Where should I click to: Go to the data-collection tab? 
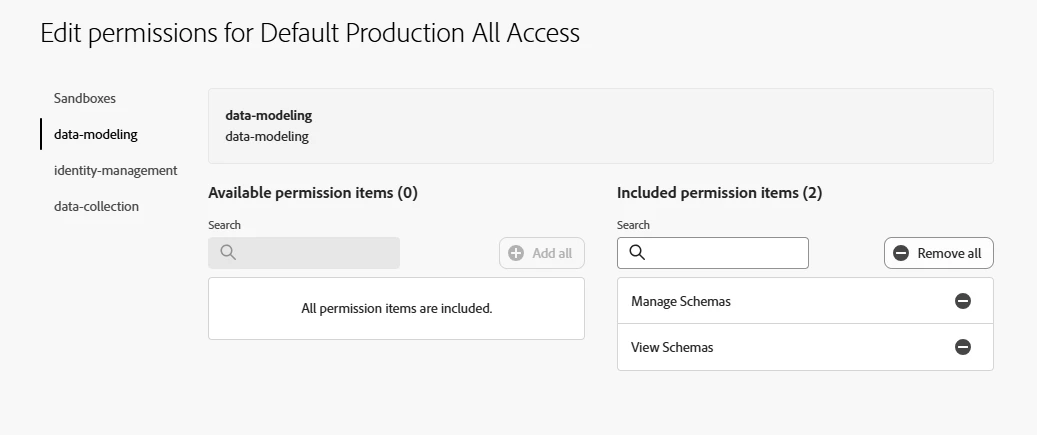click(96, 206)
